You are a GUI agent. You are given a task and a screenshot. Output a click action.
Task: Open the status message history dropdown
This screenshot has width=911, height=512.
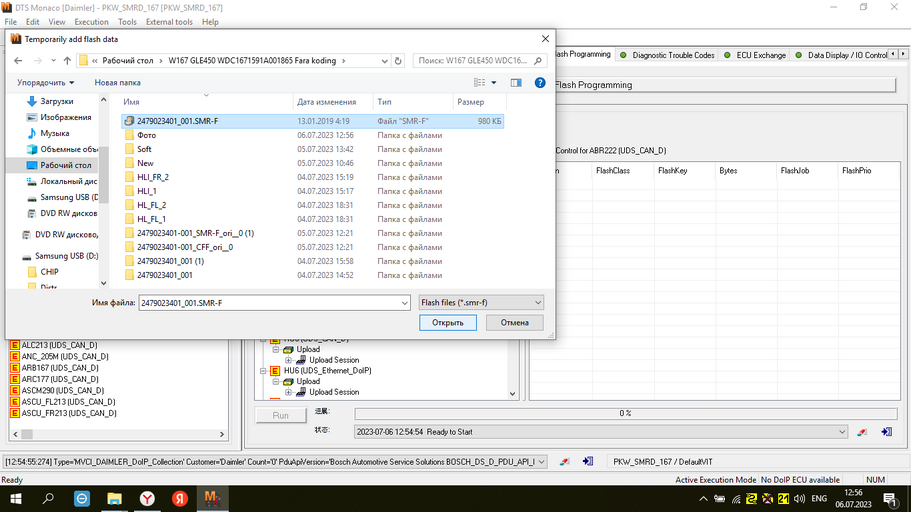coord(842,432)
